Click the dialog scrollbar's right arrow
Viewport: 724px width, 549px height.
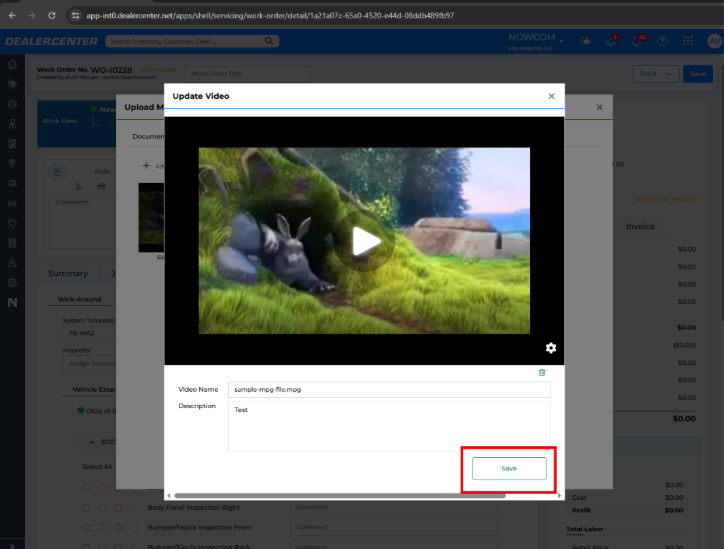560,495
